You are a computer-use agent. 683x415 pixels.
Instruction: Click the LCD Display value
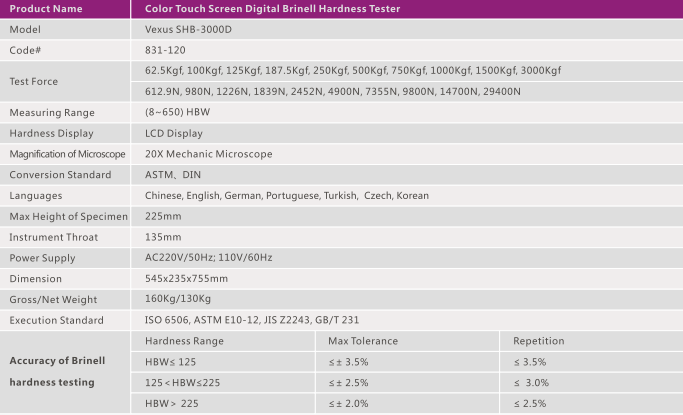(x=175, y=133)
